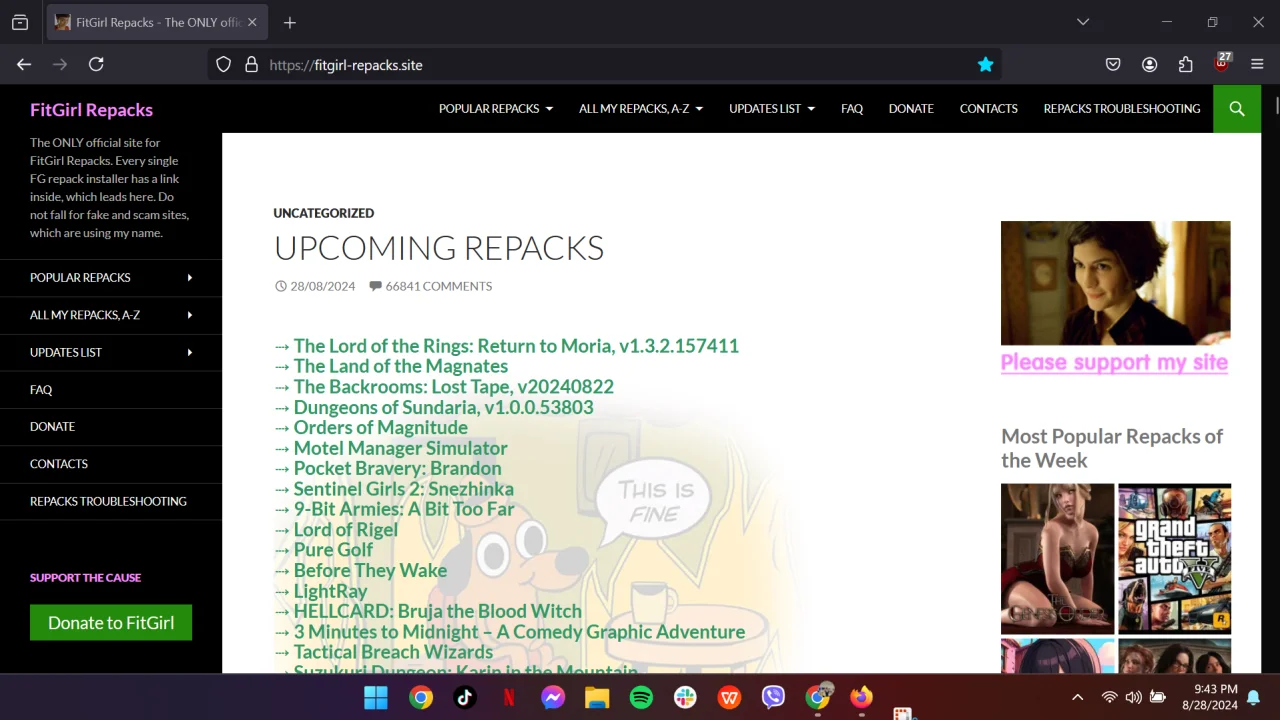Click the shield tracking protection icon
This screenshot has width=1280, height=720.
point(224,64)
